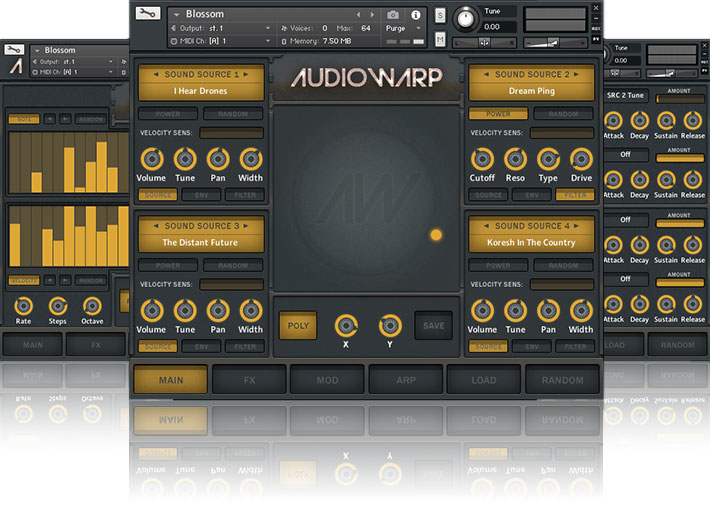Click the Sound Source 2 Cutoff knob
Image resolution: width=710 pixels, height=505 pixels.
[x=482, y=159]
